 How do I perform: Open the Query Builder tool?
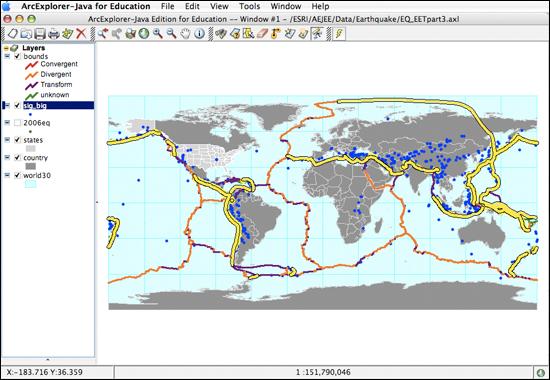[x=235, y=34]
